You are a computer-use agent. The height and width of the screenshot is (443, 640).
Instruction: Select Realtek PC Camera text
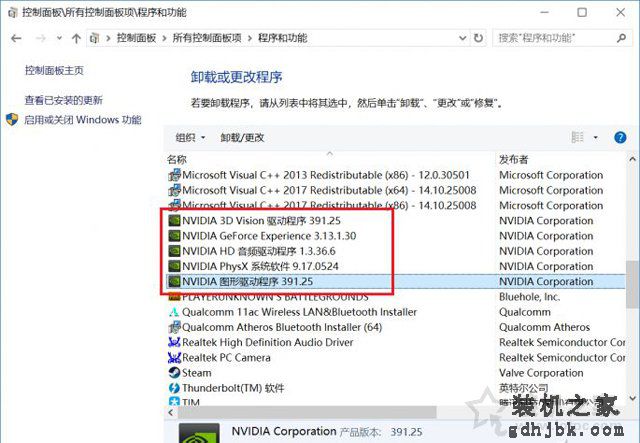pos(226,358)
